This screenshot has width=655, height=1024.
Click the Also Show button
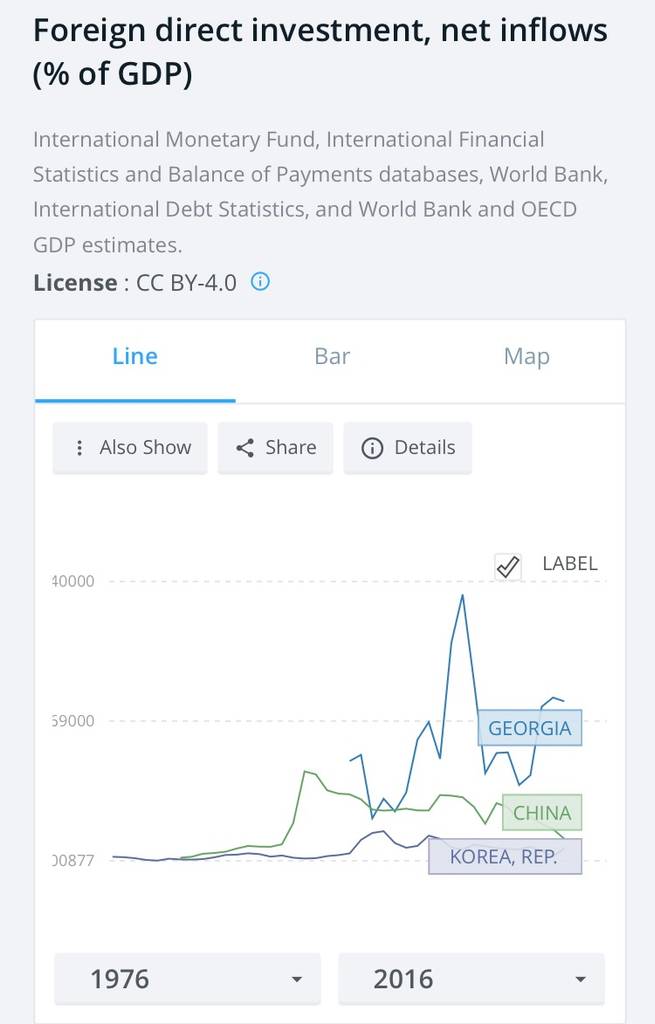[x=130, y=447]
